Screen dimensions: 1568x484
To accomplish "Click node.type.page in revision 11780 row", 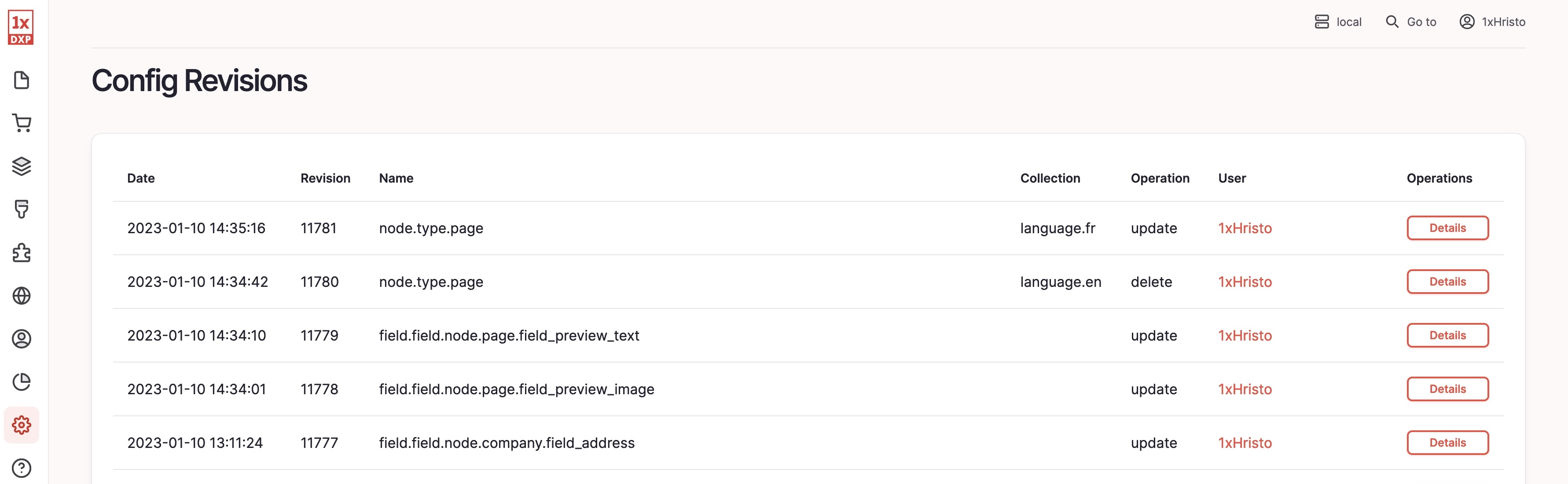I will coord(431,282).
